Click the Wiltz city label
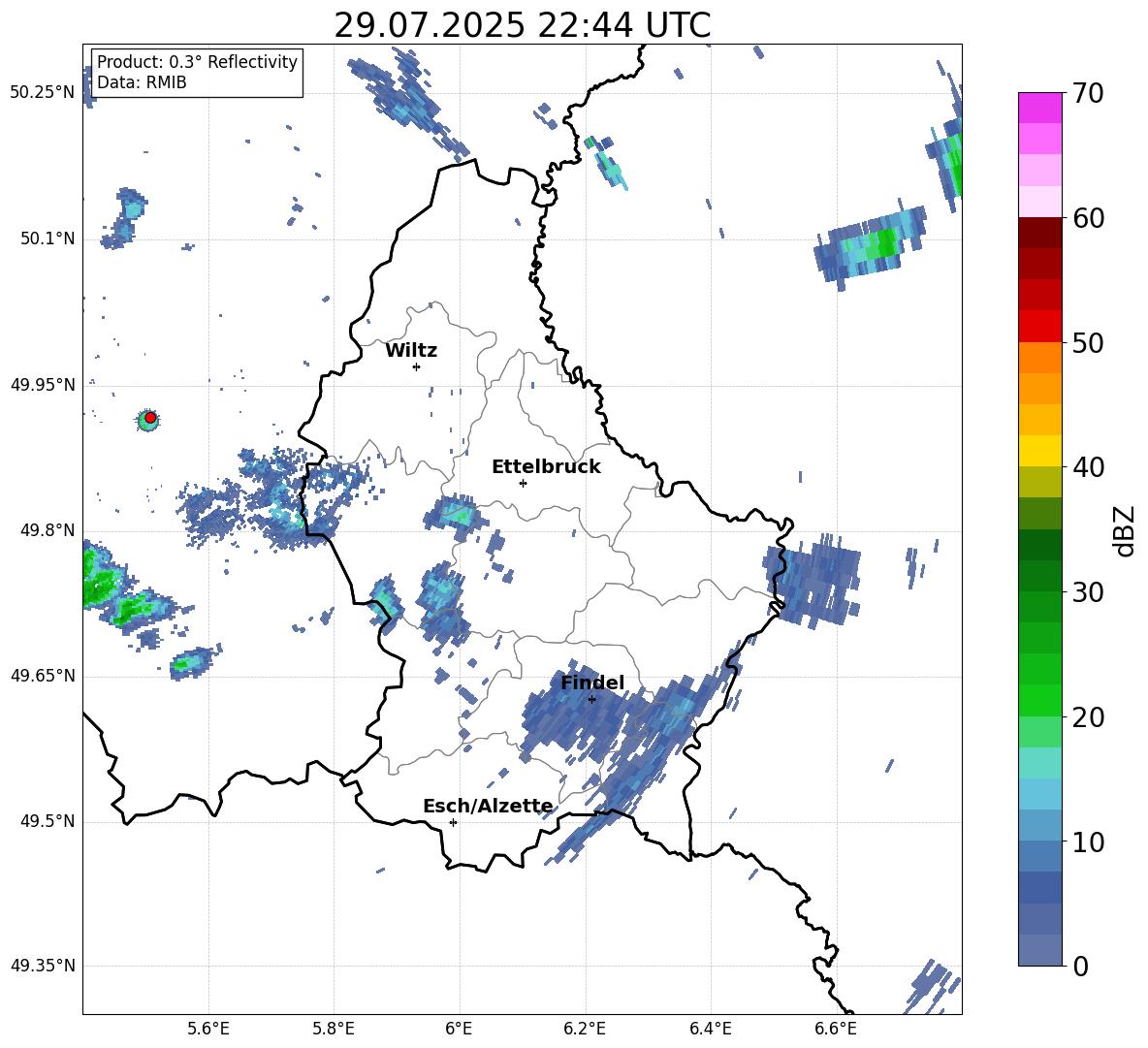The image size is (1148, 1048). pyautogui.click(x=411, y=351)
